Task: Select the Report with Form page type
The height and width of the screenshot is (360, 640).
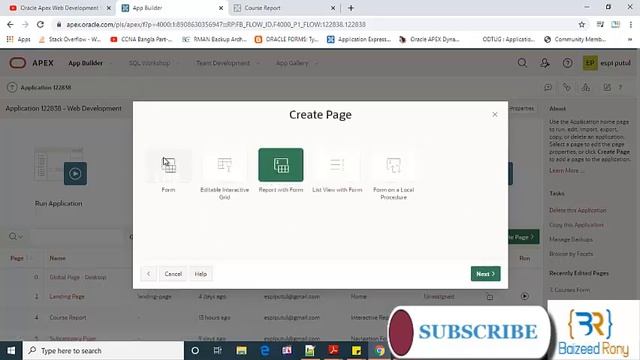Action: point(281,165)
